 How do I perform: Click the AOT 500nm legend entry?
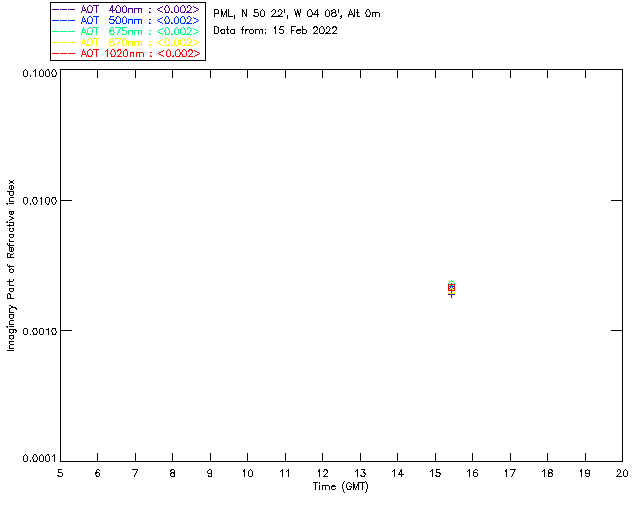coord(126,20)
